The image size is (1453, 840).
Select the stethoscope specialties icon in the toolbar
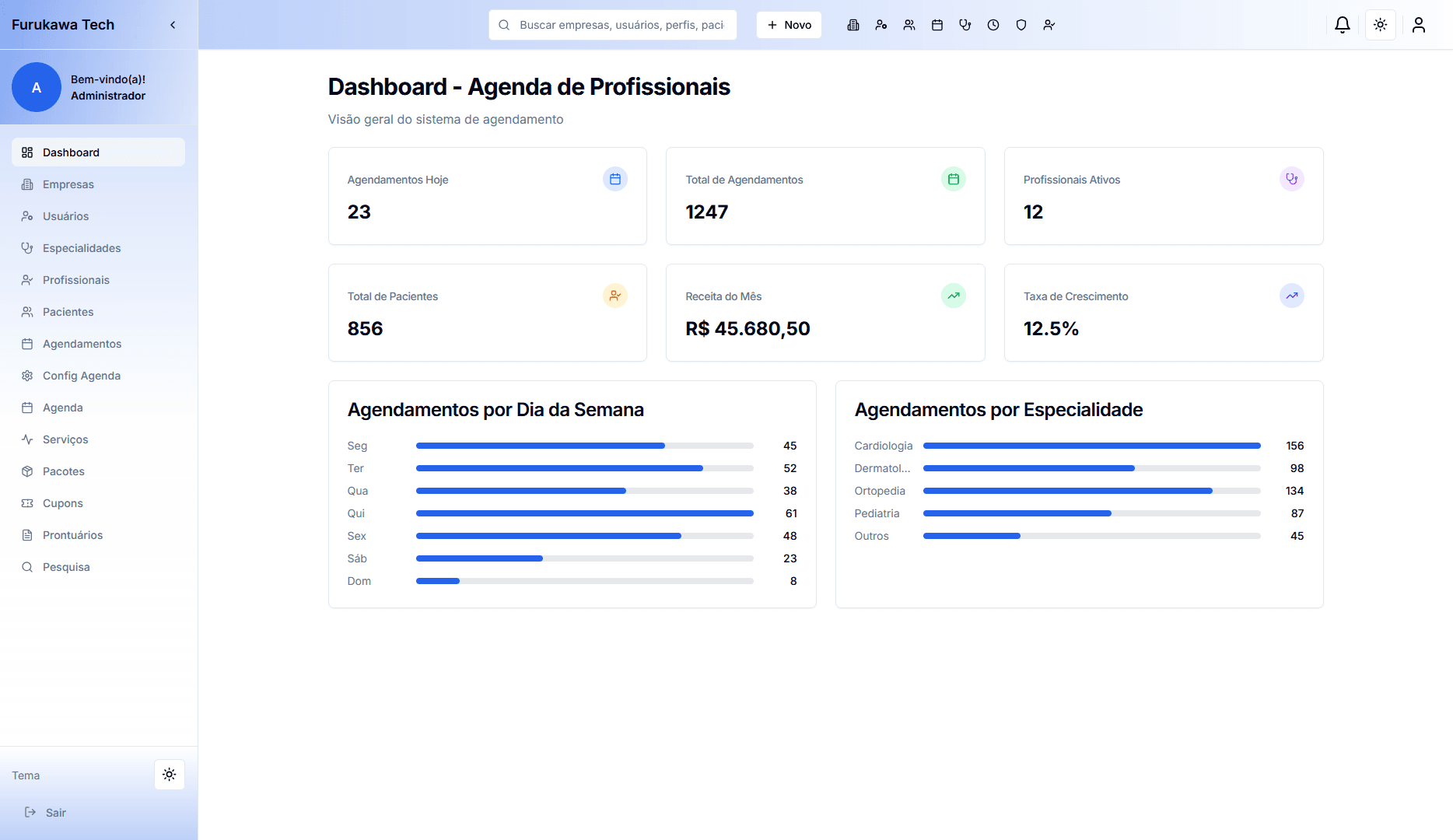(x=965, y=24)
